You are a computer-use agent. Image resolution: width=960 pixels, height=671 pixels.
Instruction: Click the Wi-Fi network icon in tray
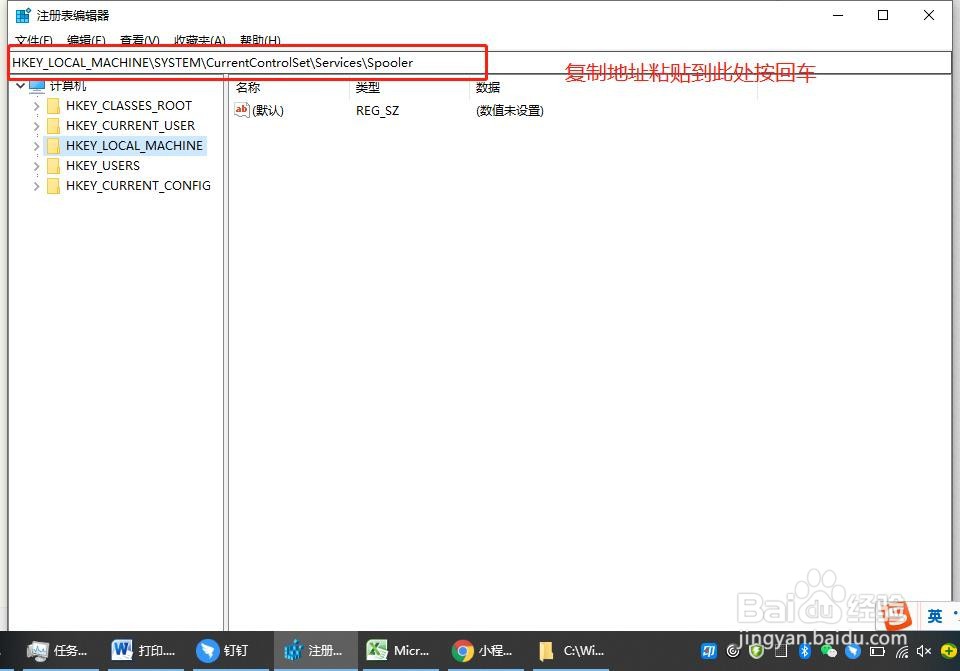[900, 651]
